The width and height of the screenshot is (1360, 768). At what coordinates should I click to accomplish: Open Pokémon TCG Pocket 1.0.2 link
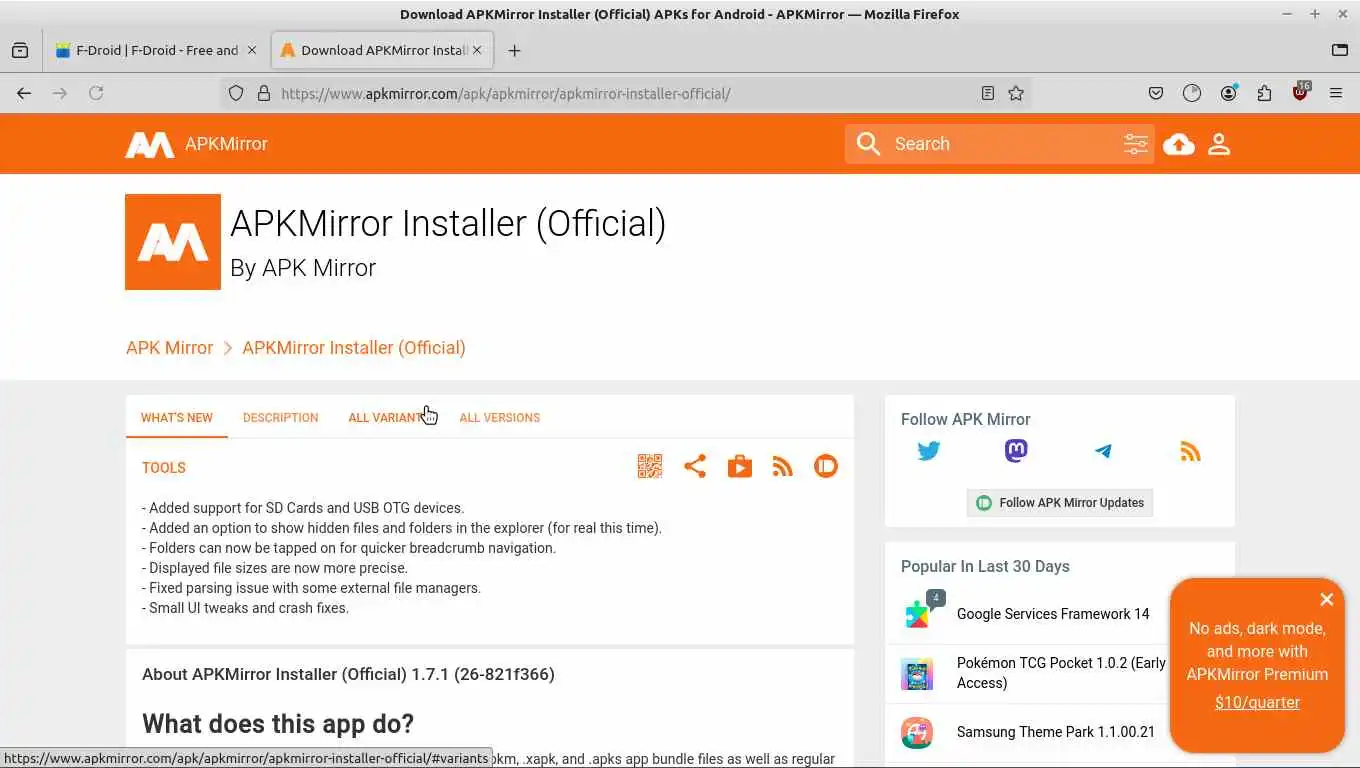(x=1061, y=673)
